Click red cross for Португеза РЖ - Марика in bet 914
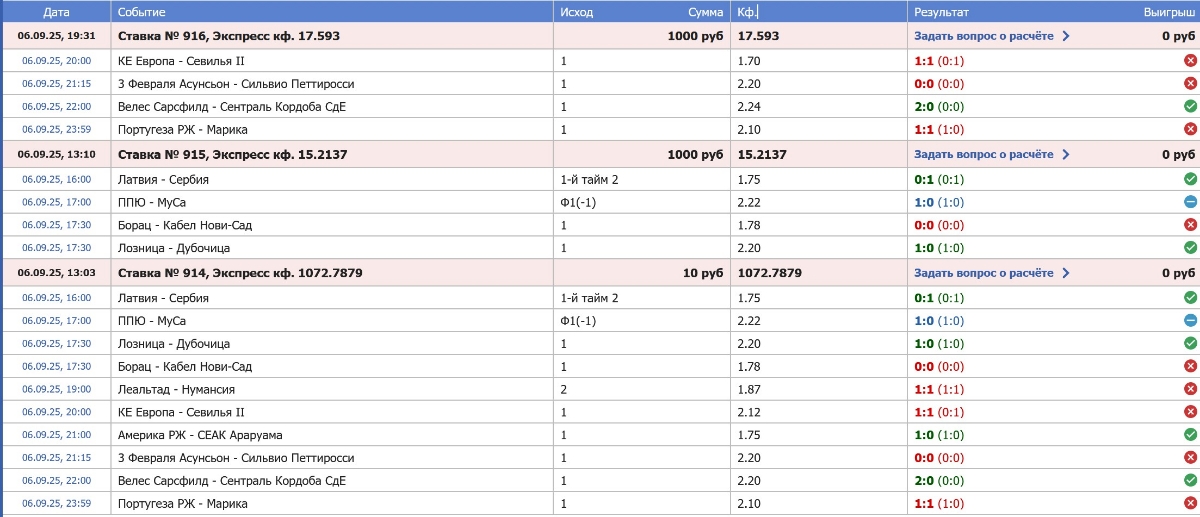Screen dimensions: 1200x517 tap(1190, 503)
